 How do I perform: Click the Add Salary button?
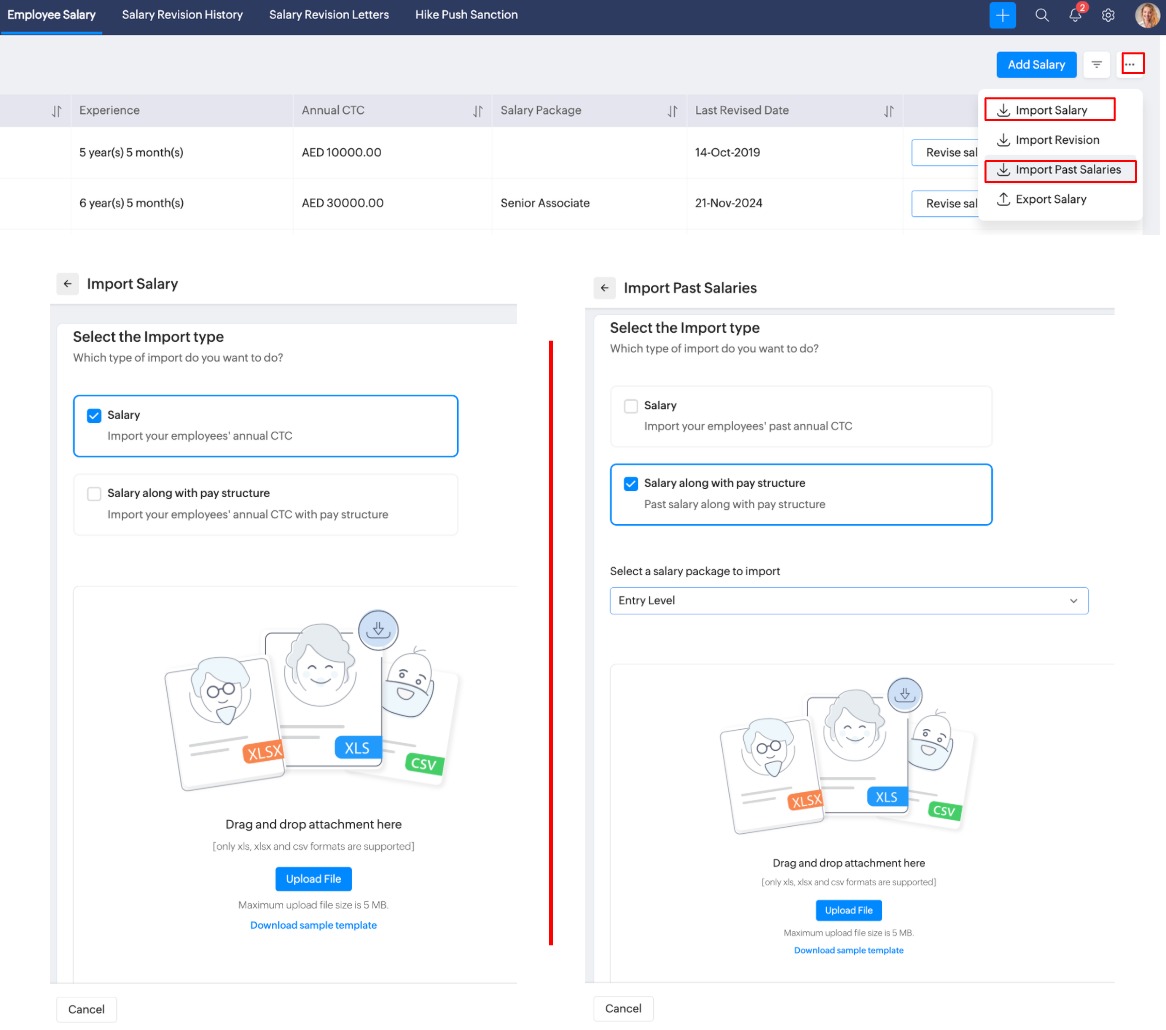(1036, 64)
